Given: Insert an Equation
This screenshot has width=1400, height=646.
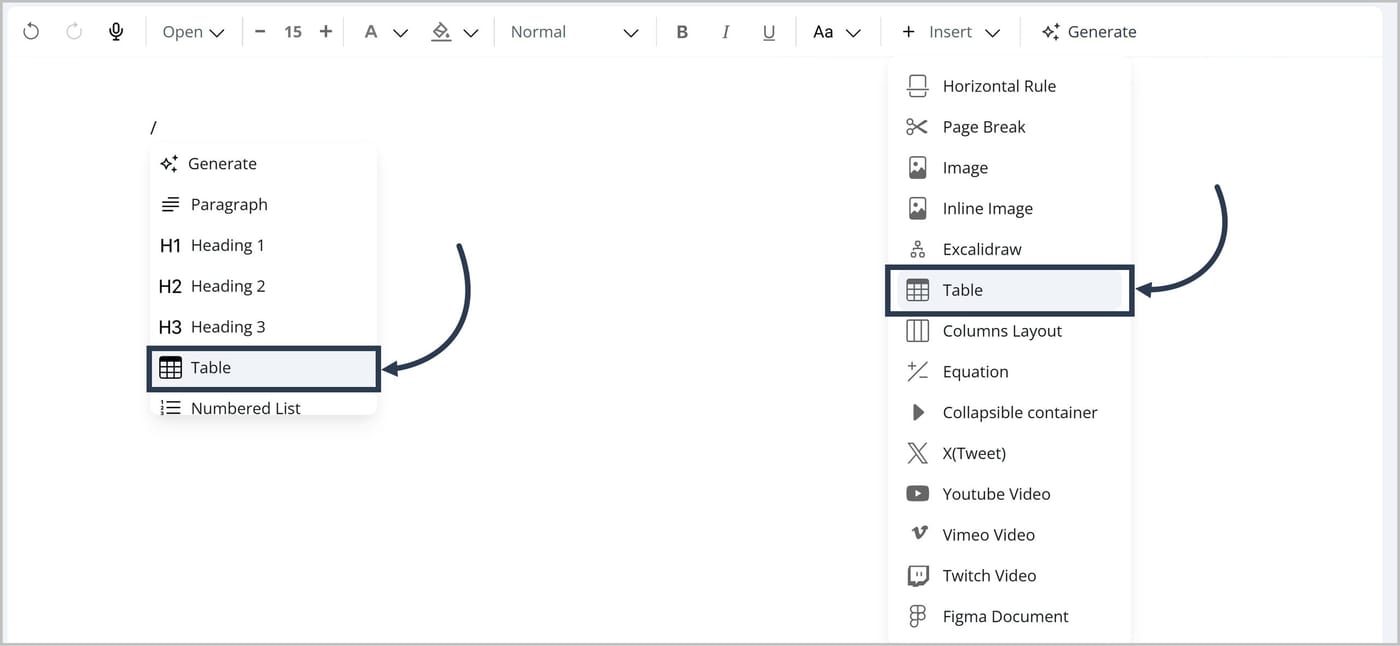Looking at the screenshot, I should pyautogui.click(x=1009, y=372).
